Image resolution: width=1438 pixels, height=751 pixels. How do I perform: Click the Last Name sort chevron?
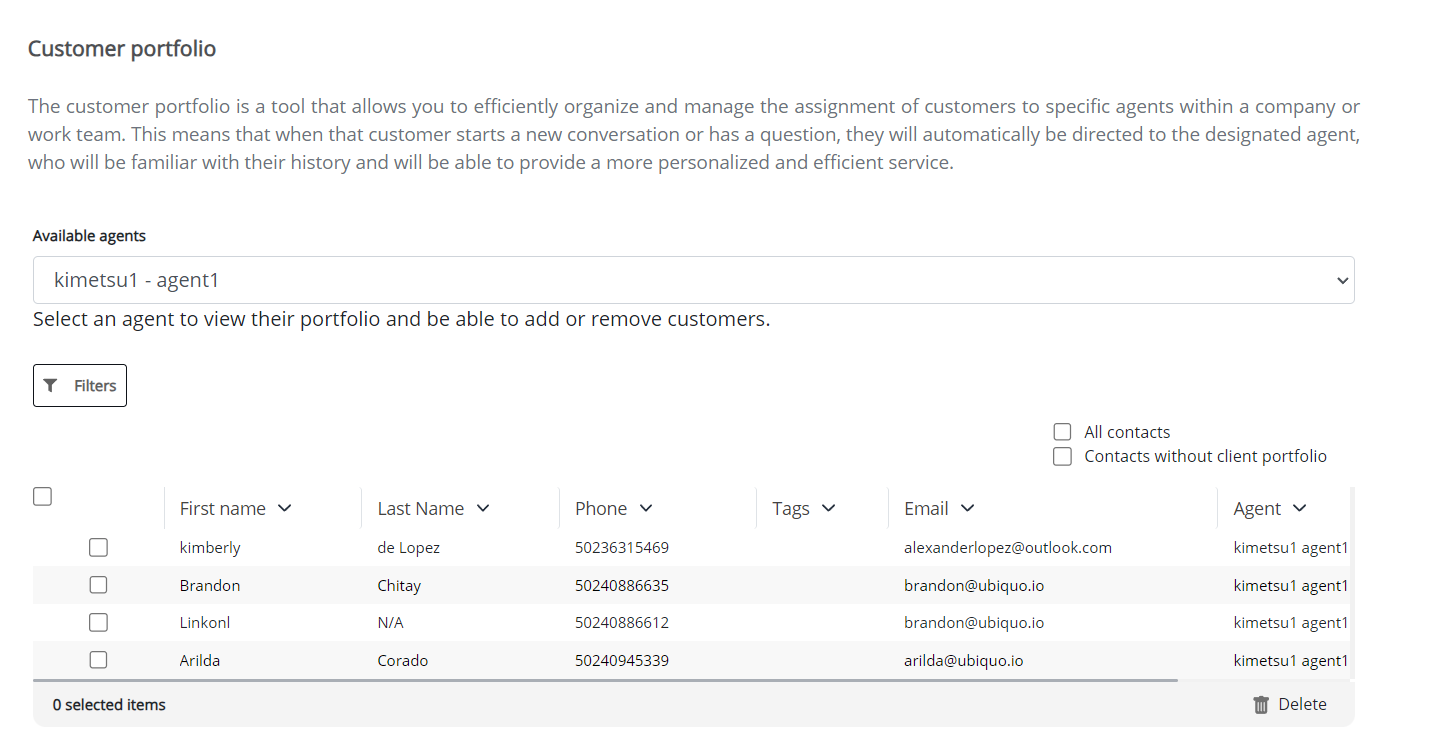(483, 508)
